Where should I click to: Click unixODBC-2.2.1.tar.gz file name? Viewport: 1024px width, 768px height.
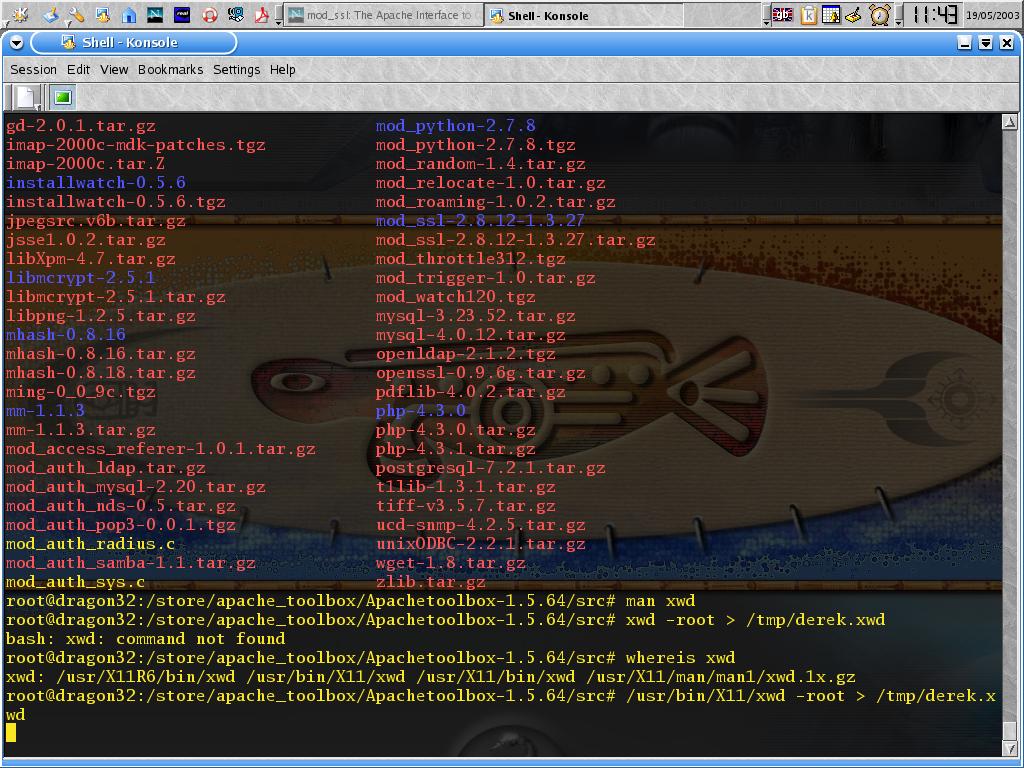480,544
